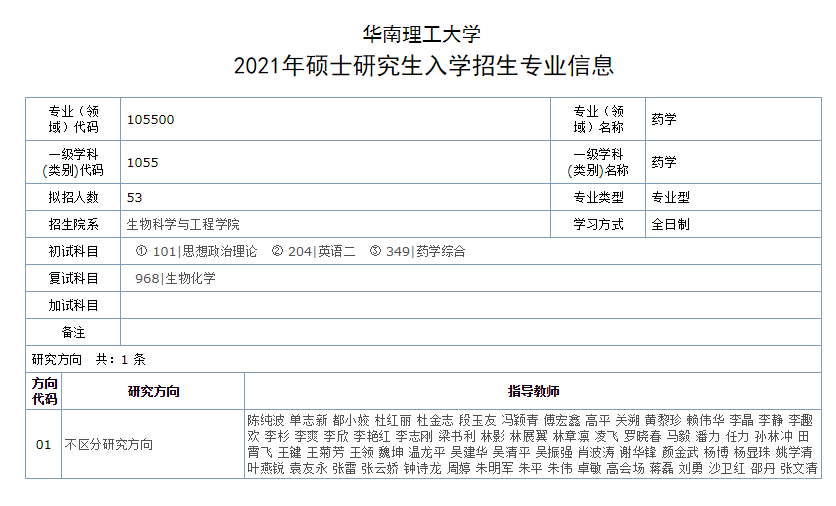
Task: Click advisor name 王菊芳
Action: point(325,453)
